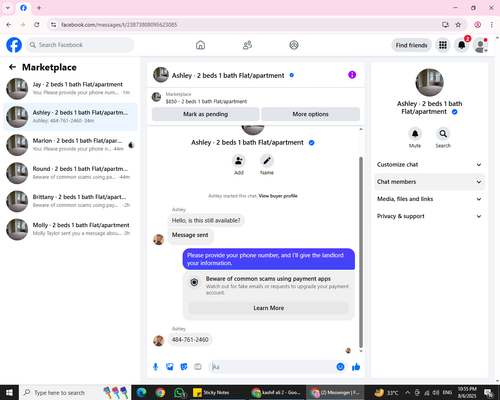Choose a GIF icon
The height and width of the screenshot is (400, 500).
coord(198,367)
